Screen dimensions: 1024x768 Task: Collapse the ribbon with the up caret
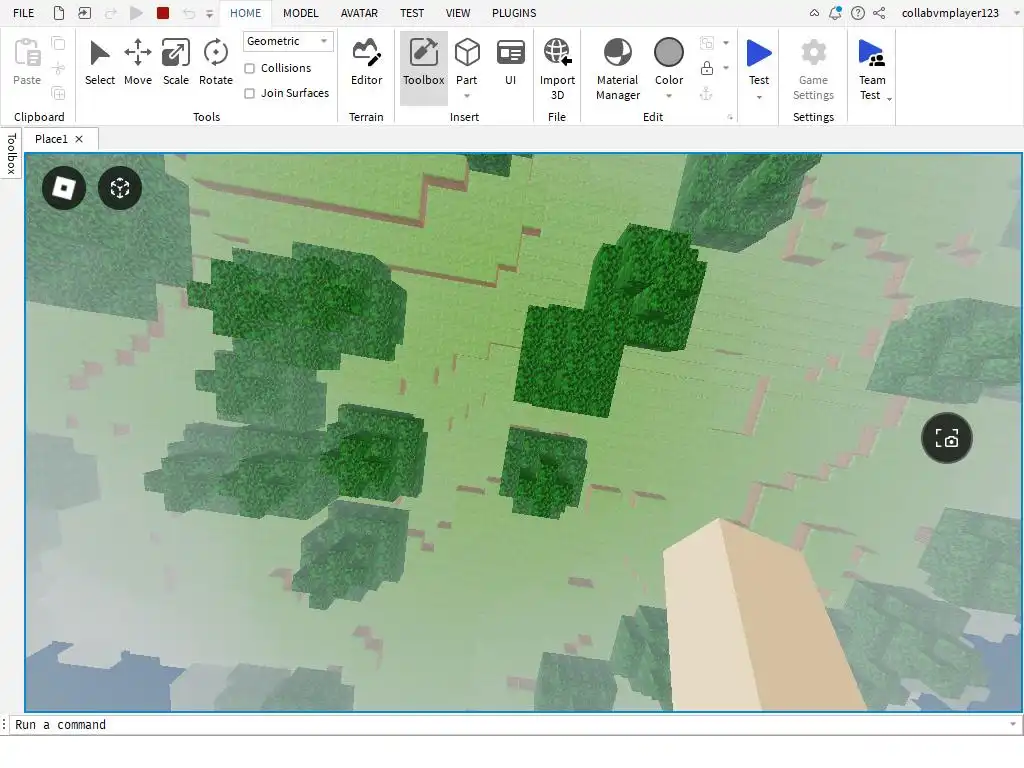pyautogui.click(x=814, y=13)
